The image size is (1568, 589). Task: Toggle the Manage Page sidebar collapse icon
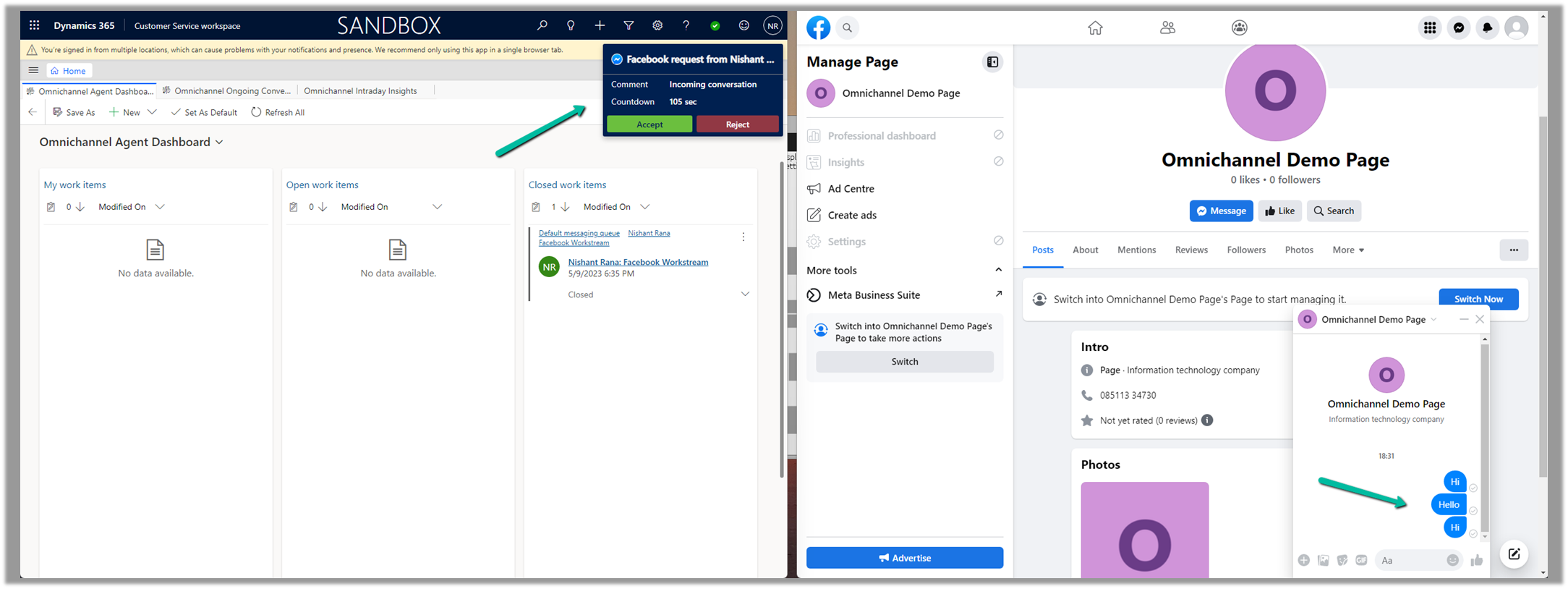[x=992, y=62]
